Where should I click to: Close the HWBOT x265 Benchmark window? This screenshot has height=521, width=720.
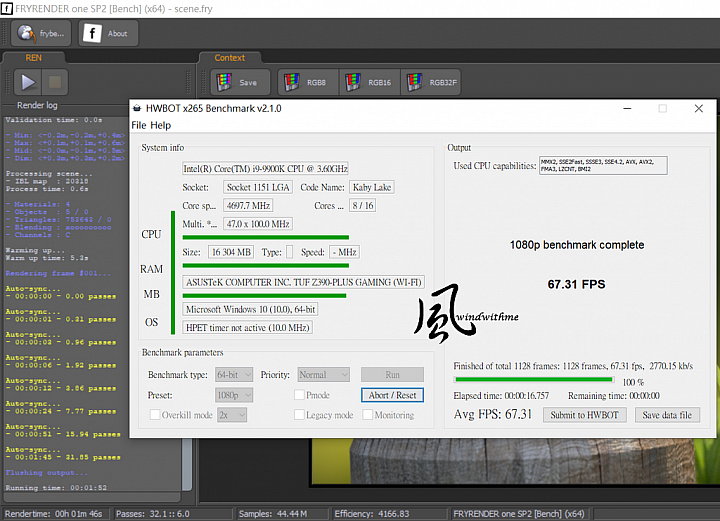698,108
